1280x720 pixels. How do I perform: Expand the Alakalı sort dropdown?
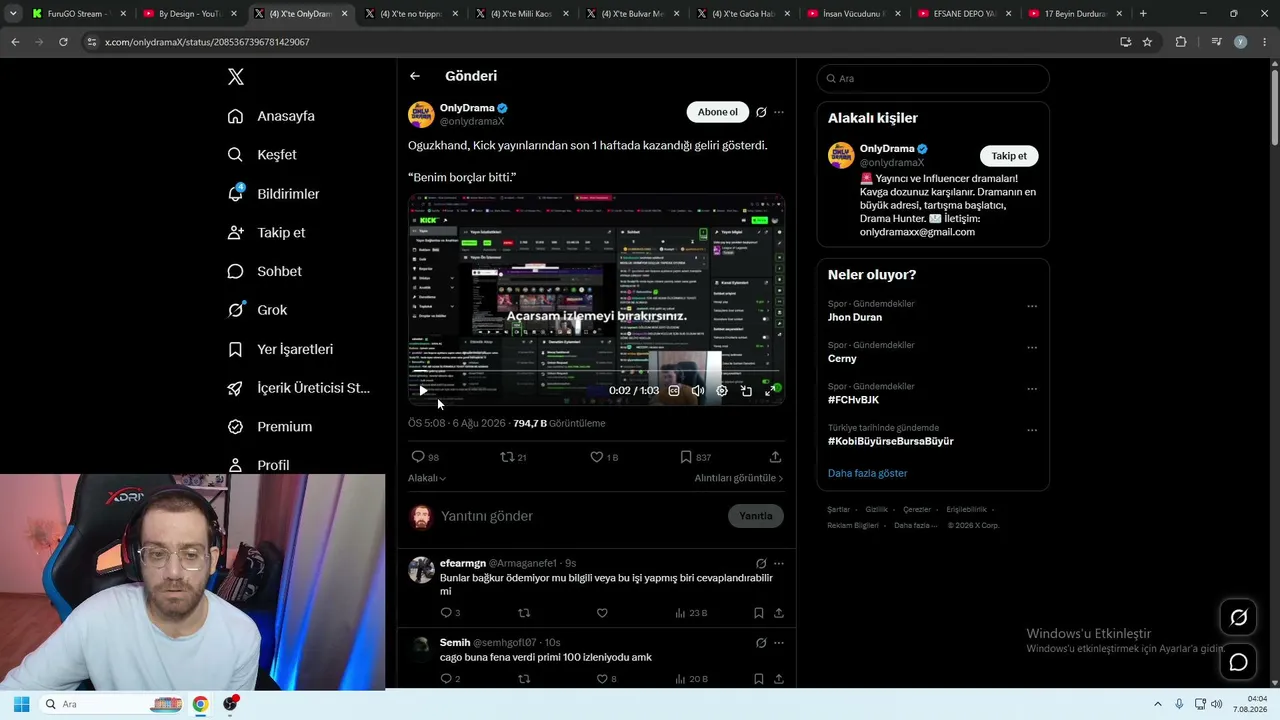point(427,478)
